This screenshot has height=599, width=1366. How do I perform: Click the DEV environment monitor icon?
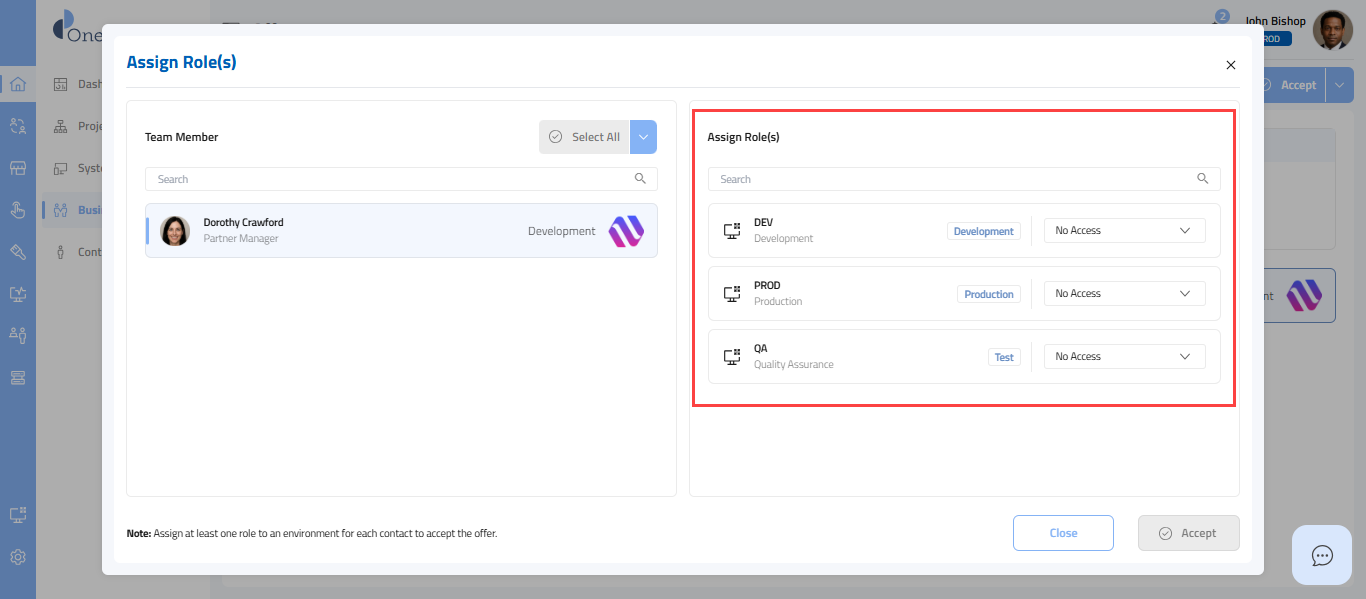click(x=731, y=231)
